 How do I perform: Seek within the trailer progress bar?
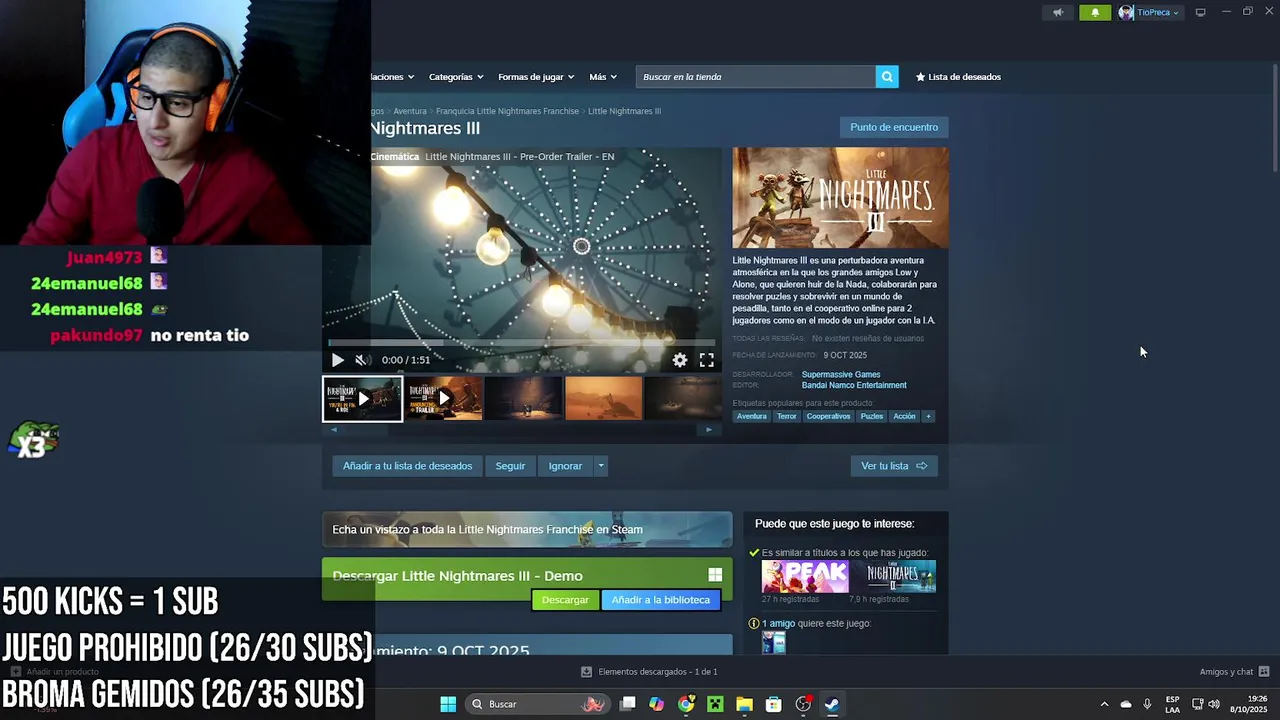(521, 343)
